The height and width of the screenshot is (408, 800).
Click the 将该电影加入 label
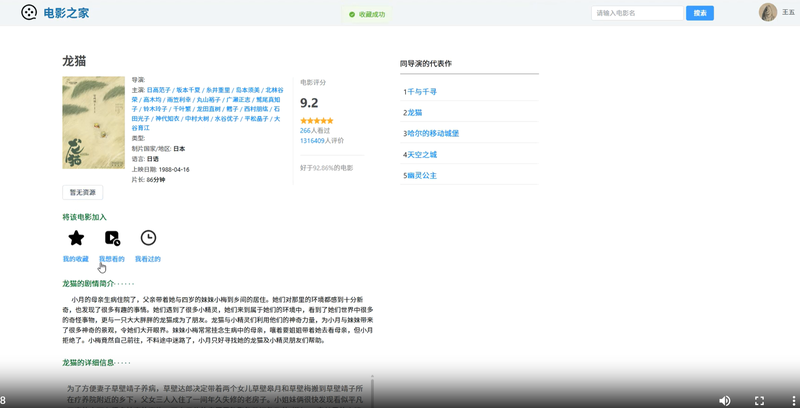(x=85, y=217)
